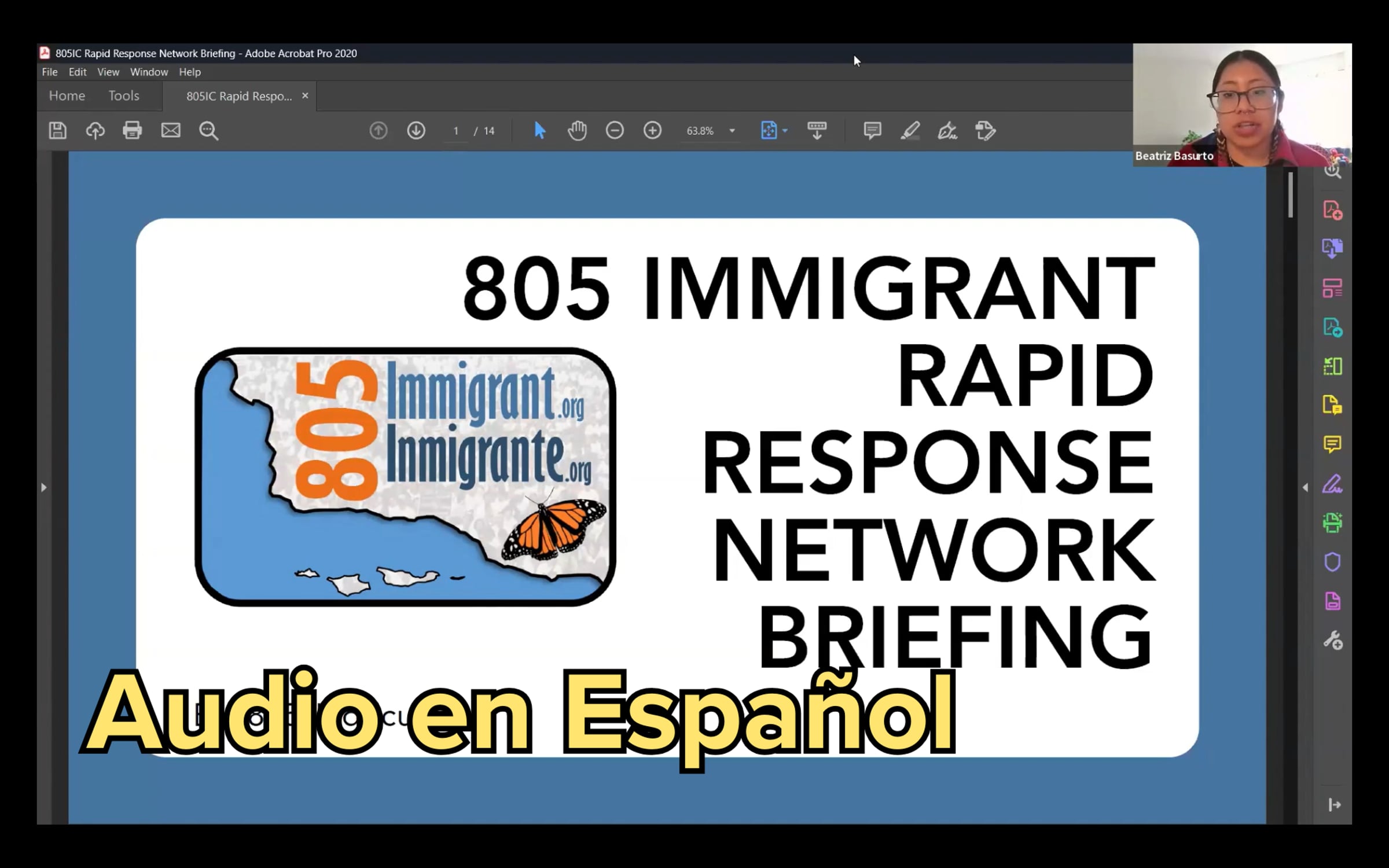The width and height of the screenshot is (1389, 868).
Task: Click the "Beatriz Basurto" name label
Action: 1174,156
